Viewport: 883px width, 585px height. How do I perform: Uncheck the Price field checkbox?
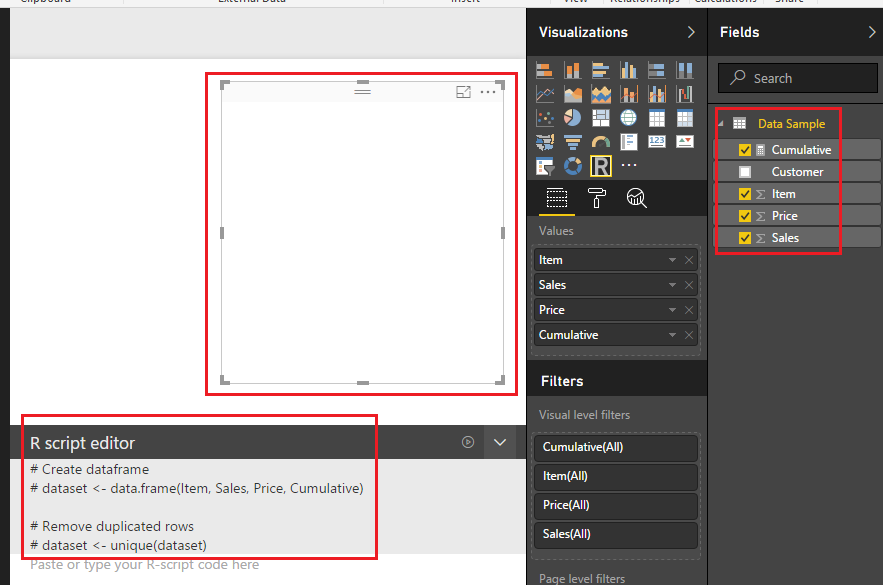(x=745, y=216)
